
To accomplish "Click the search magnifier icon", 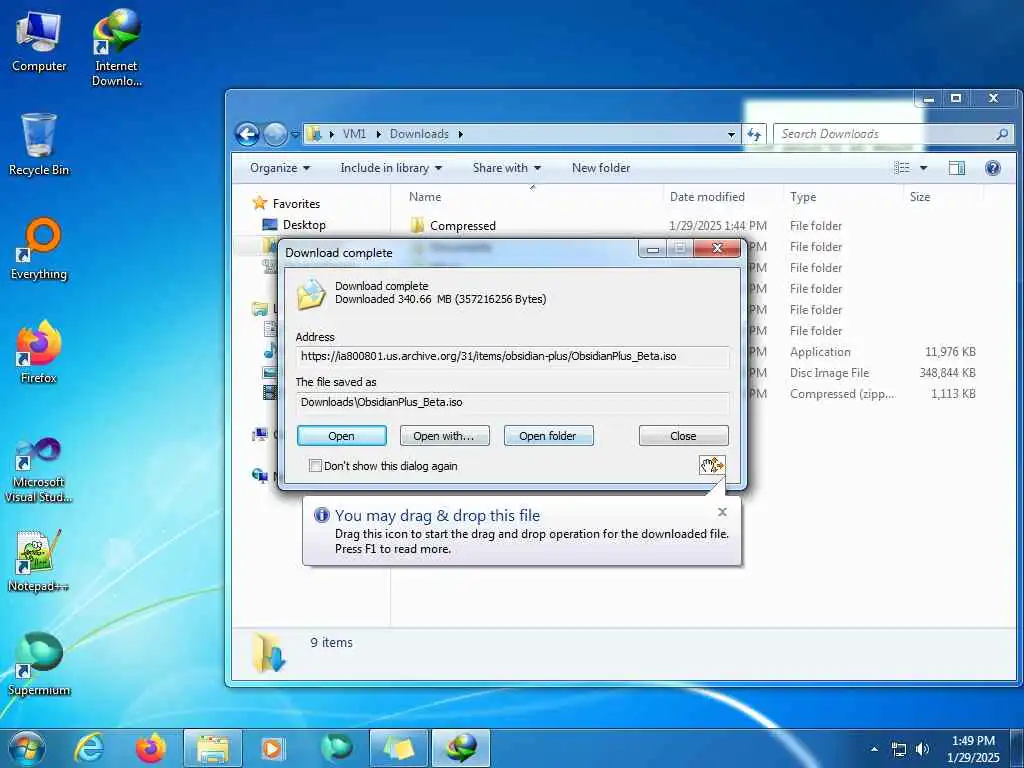I will pos(1002,134).
